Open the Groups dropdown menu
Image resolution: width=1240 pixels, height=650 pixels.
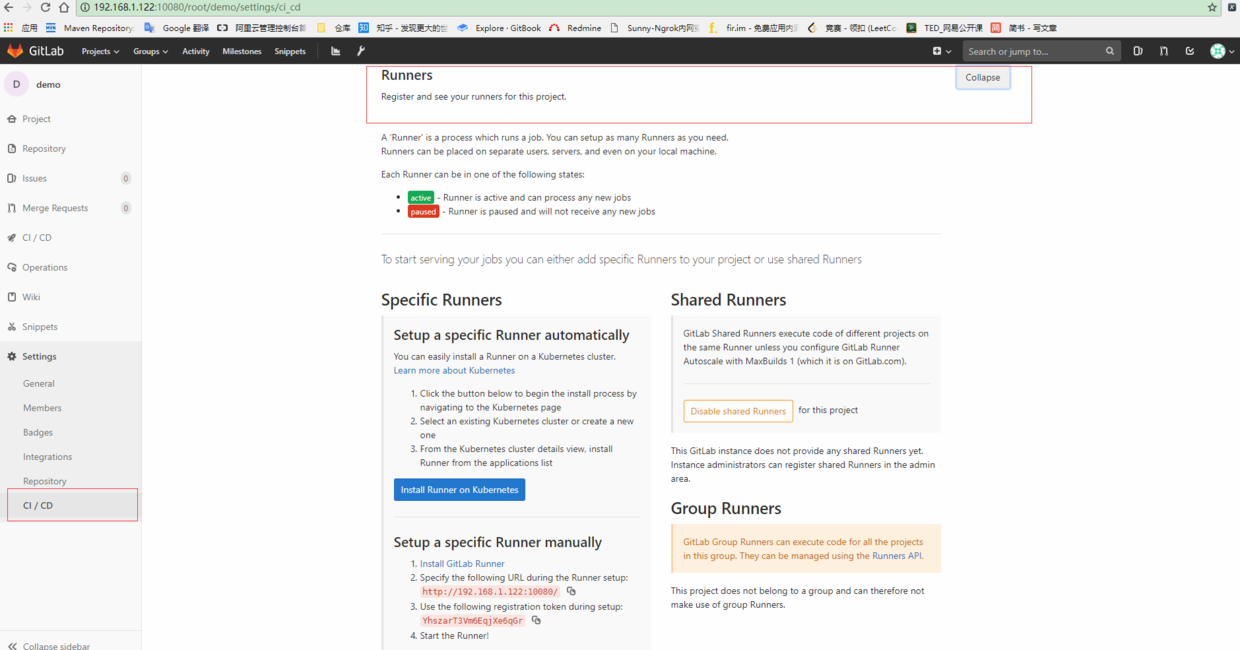click(x=150, y=51)
